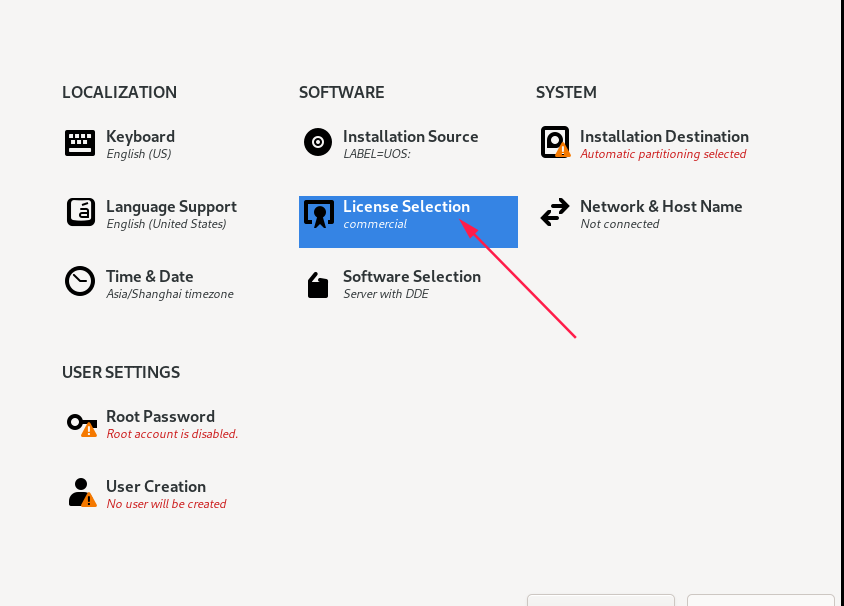
Task: Click the highlighted License Selection title
Action: pyautogui.click(x=406, y=207)
